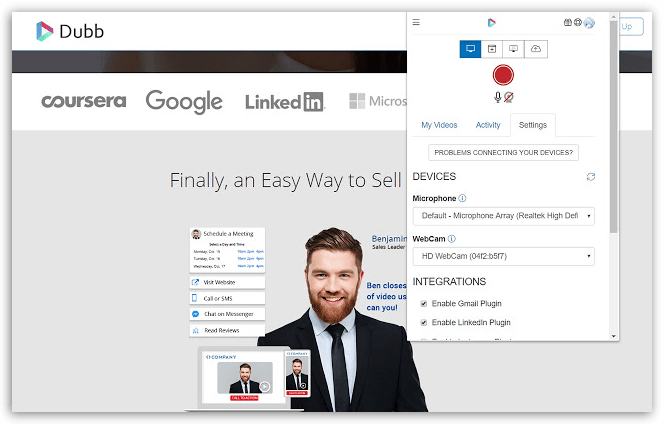664x424 pixels.
Task: Choose the cloud upload option
Action: pos(536,49)
